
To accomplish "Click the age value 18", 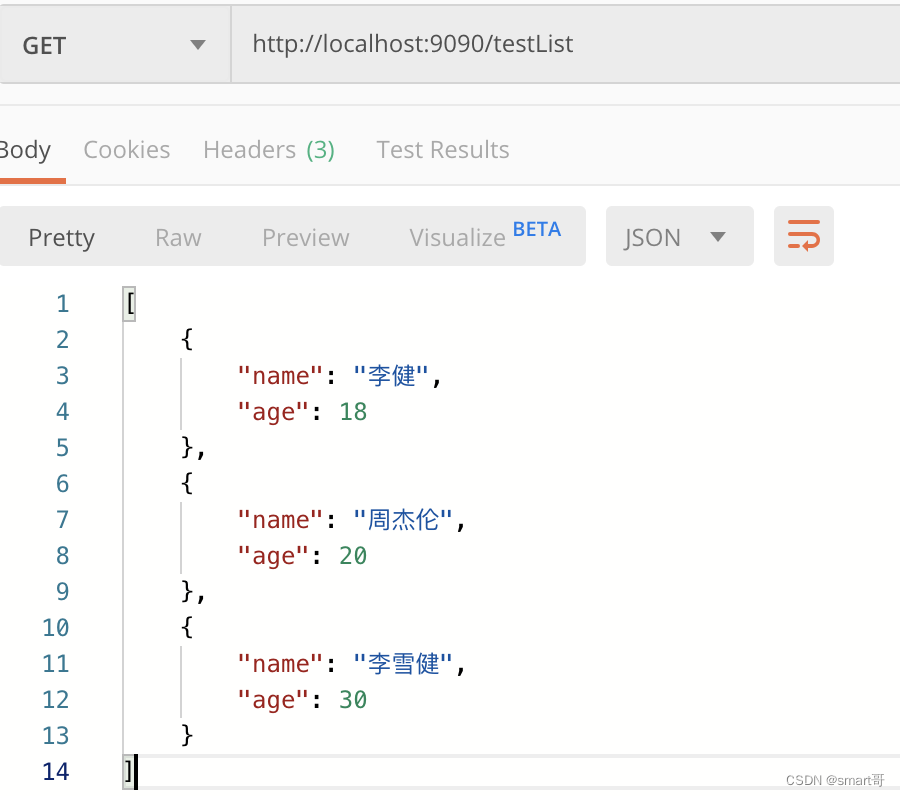I will click(353, 412).
